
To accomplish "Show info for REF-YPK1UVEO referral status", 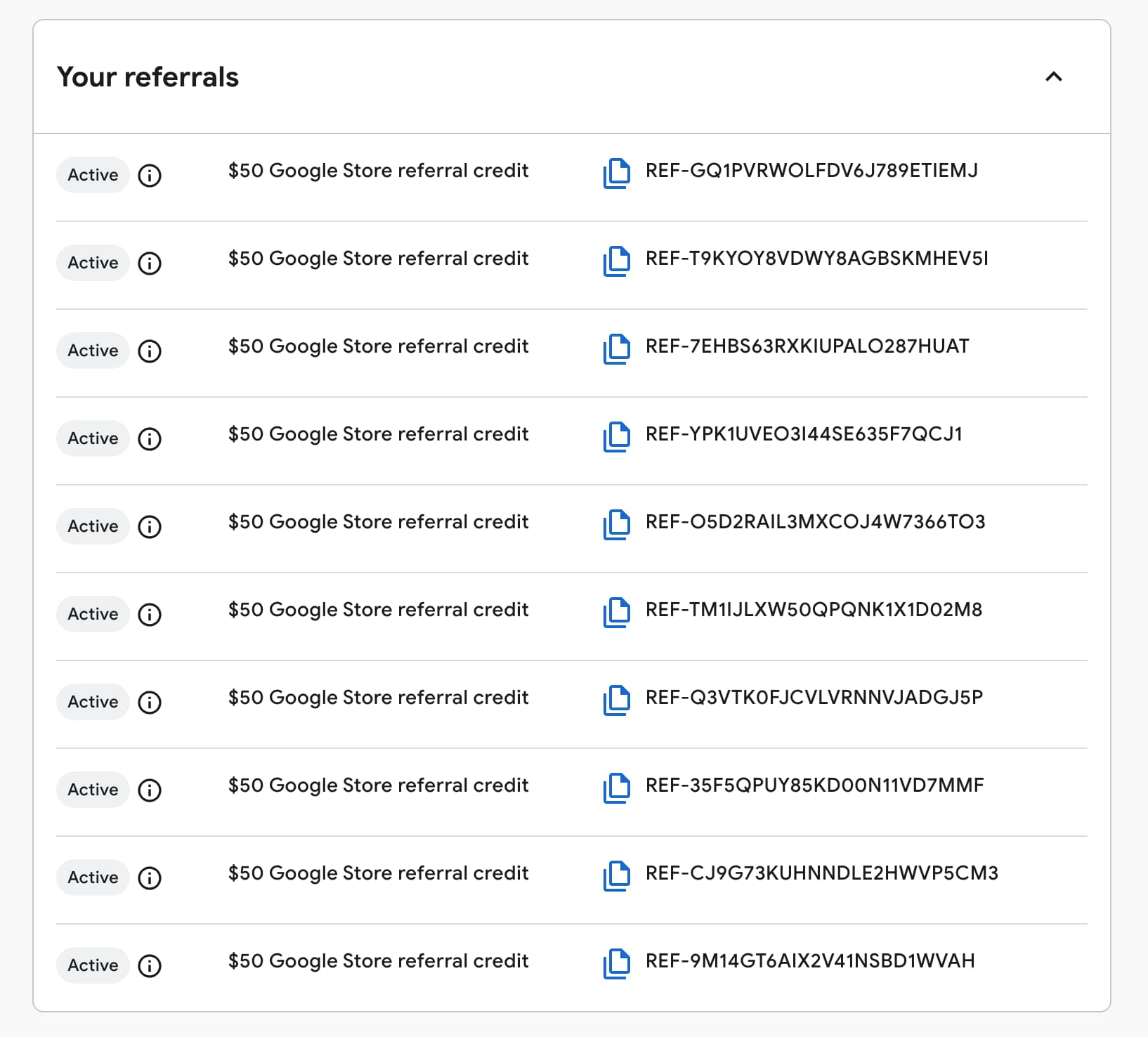I will (150, 438).
